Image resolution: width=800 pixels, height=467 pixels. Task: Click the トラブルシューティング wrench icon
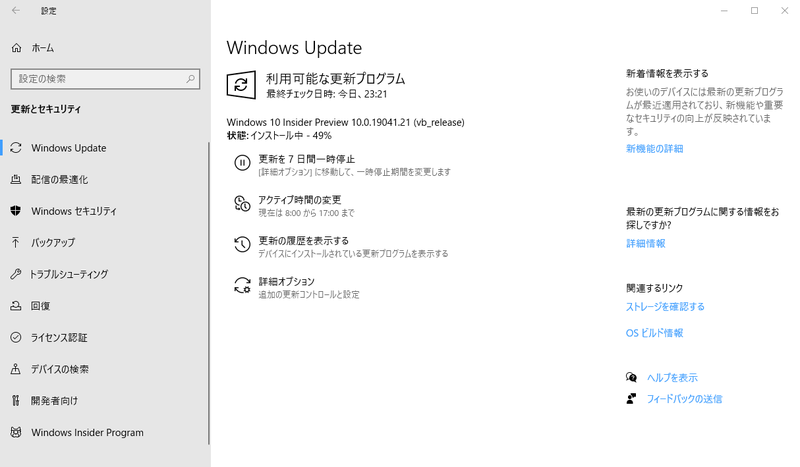click(16, 274)
